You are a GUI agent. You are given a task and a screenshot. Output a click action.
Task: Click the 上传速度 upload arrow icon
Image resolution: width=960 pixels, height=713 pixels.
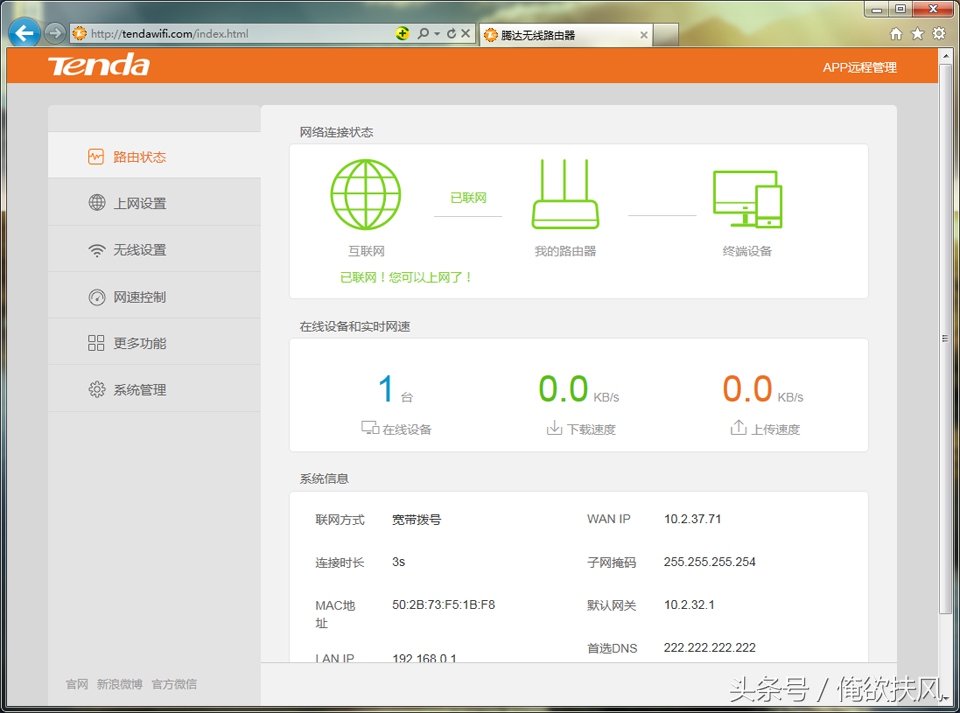(x=738, y=428)
